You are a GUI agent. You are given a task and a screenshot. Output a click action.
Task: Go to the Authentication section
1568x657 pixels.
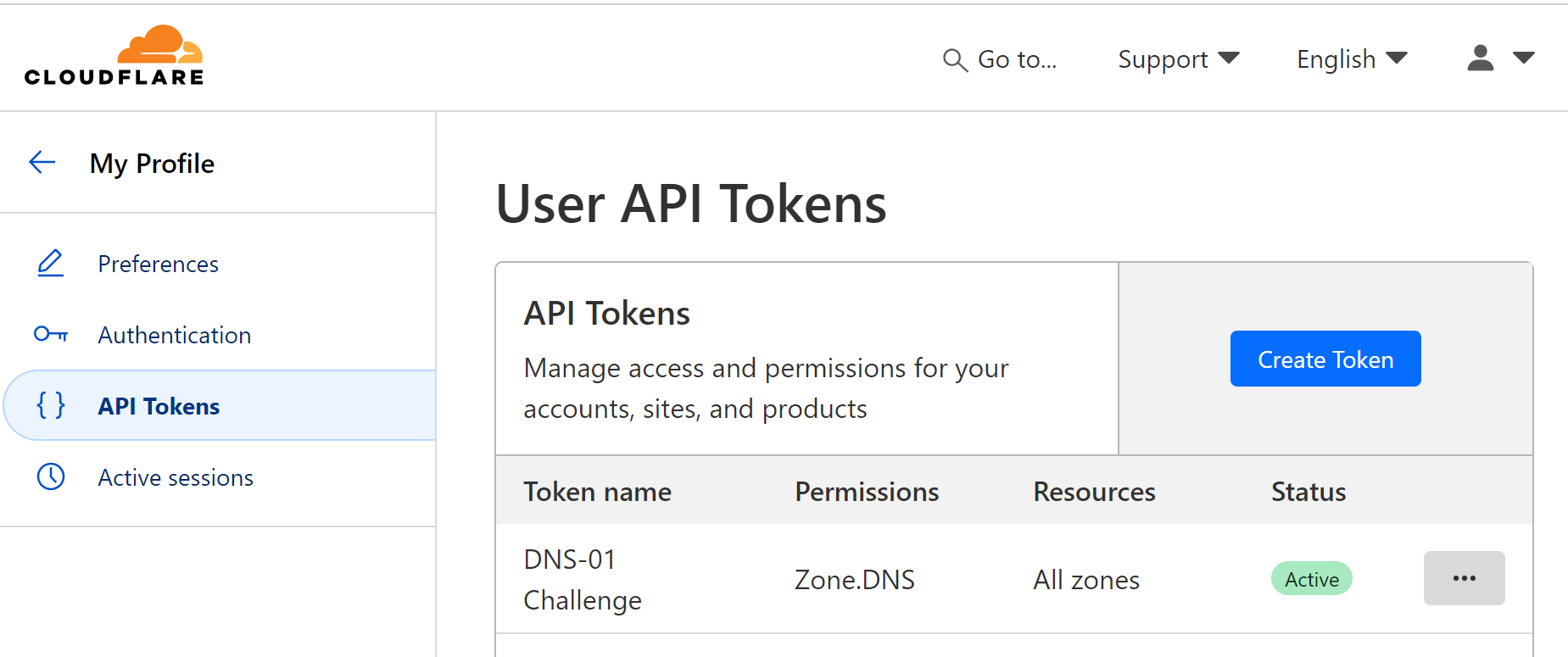(x=175, y=335)
